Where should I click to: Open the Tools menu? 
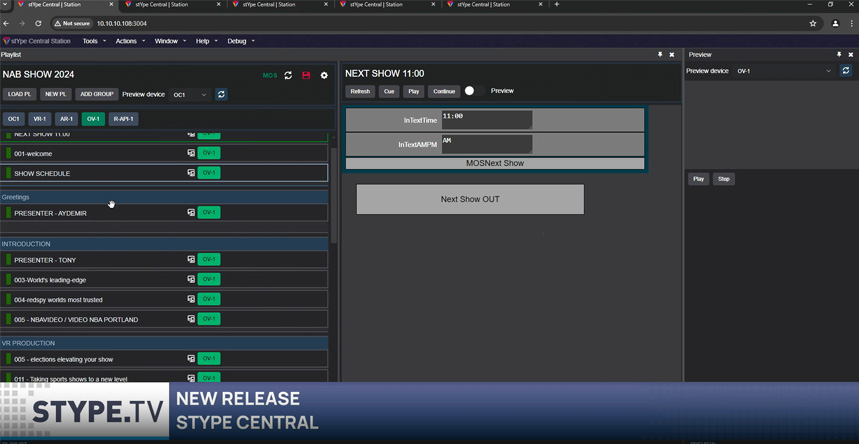[x=94, y=41]
